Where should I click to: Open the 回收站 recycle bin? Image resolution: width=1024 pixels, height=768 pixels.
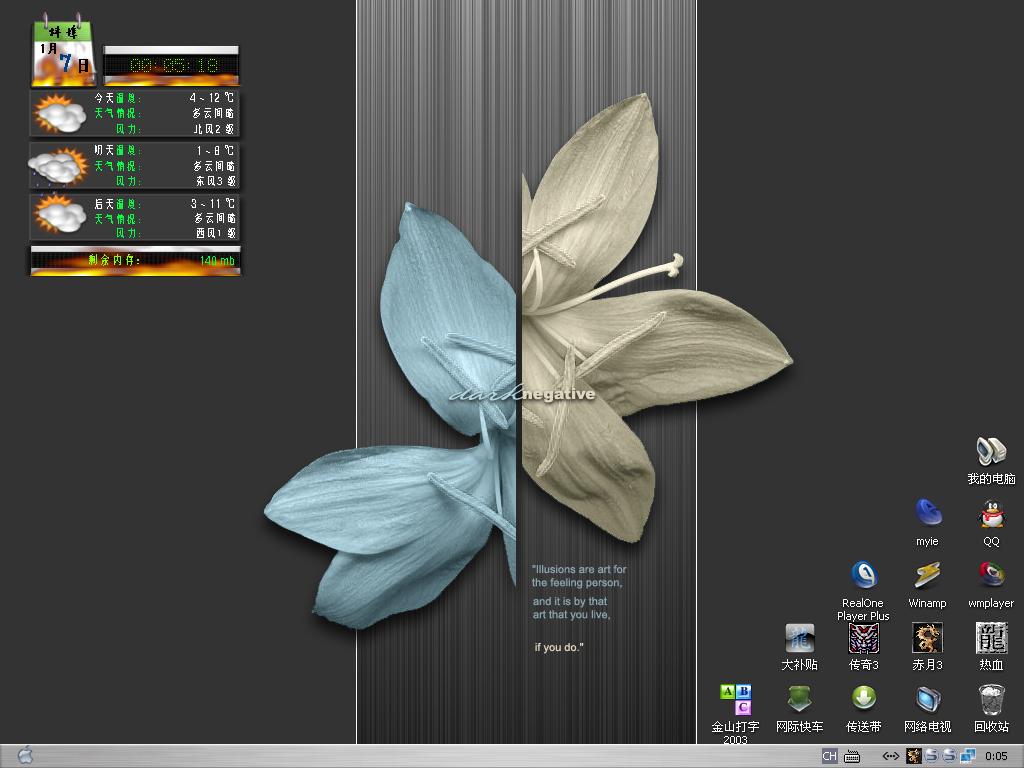click(x=991, y=699)
